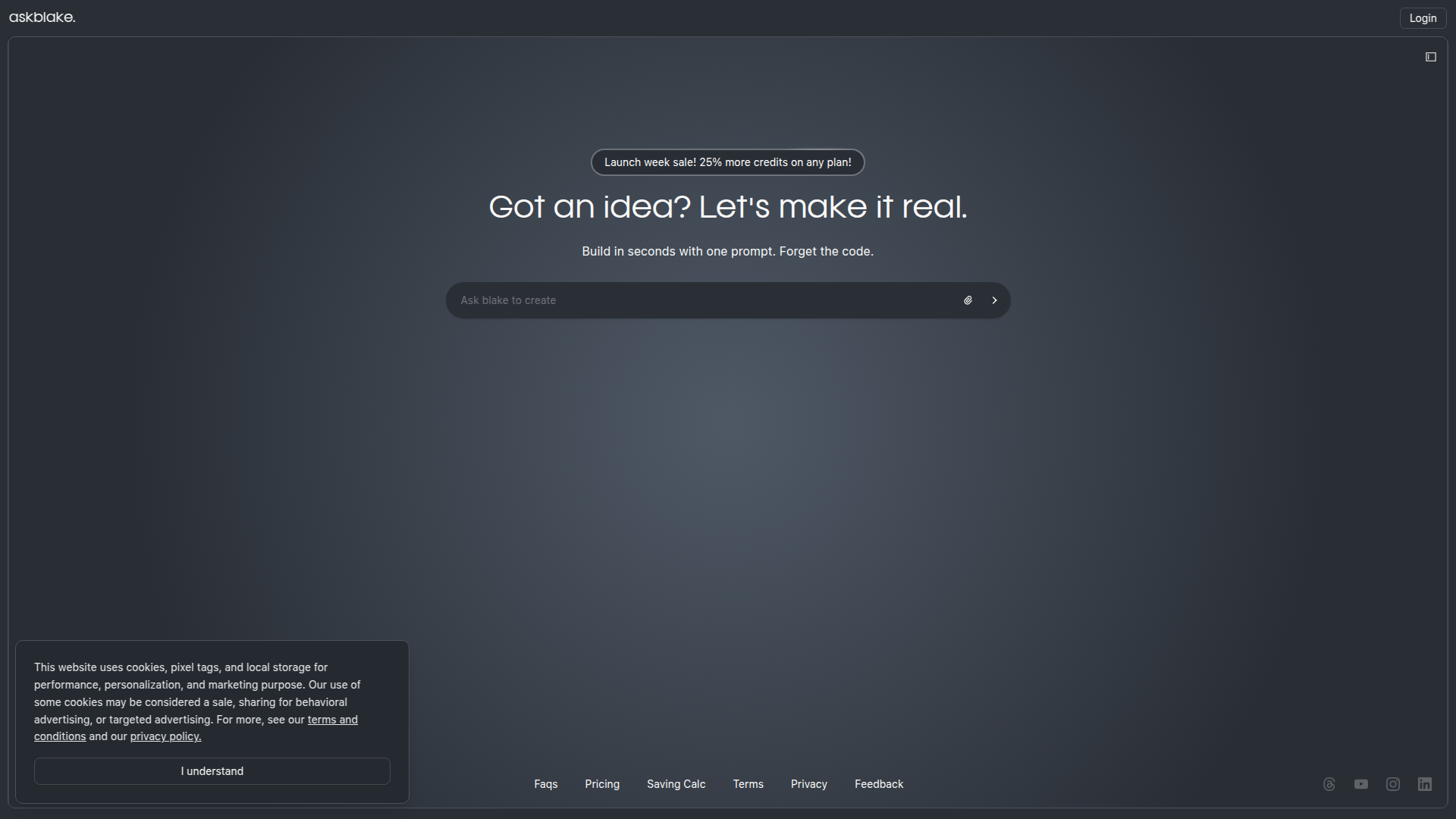Open the Instagram profile icon
The height and width of the screenshot is (819, 1456).
1393,784
